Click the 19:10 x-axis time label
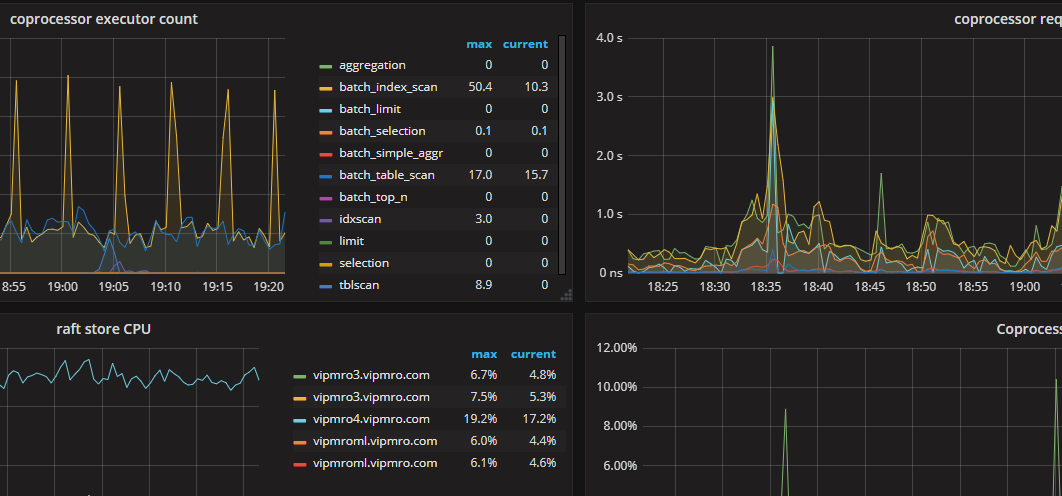The width and height of the screenshot is (1062, 496). [x=165, y=287]
